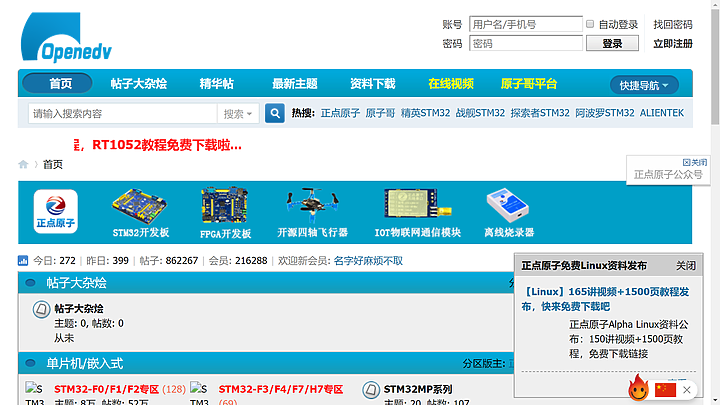This screenshot has width=720, height=405.
Task: Collapse the 单片机/嵌入式 section toggle icon
Action: point(30,363)
